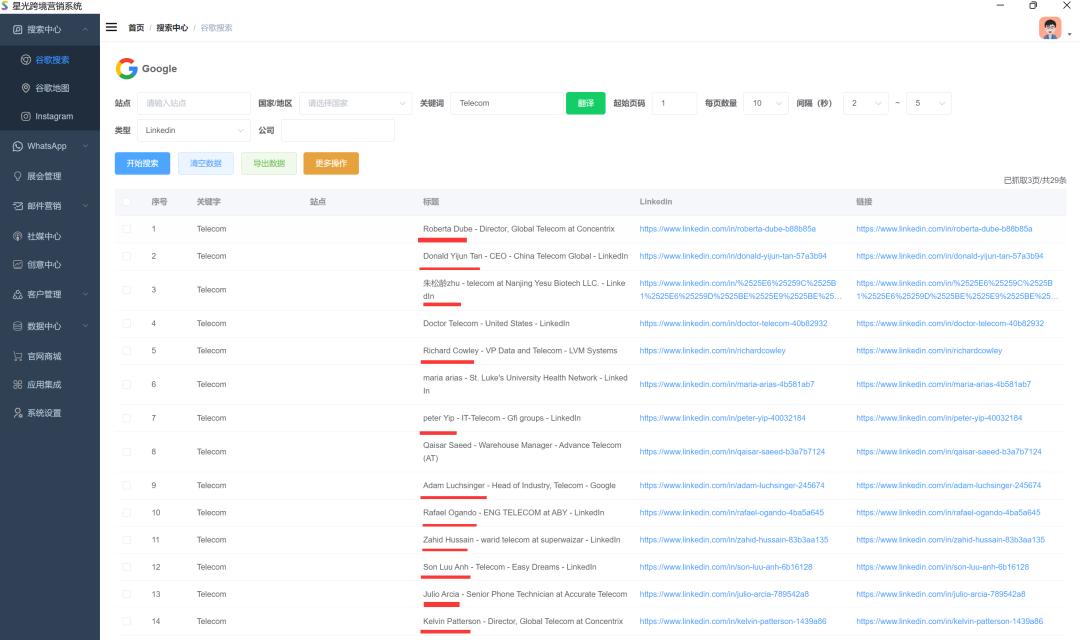Tick the checkbox for row 1

coord(126,229)
